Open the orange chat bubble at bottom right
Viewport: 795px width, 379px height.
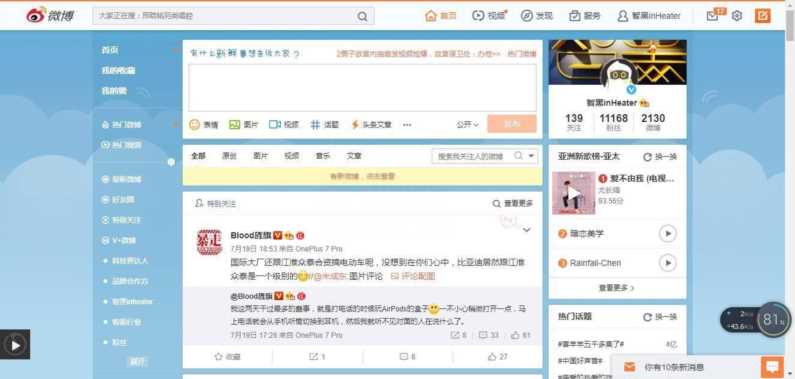pos(772,366)
